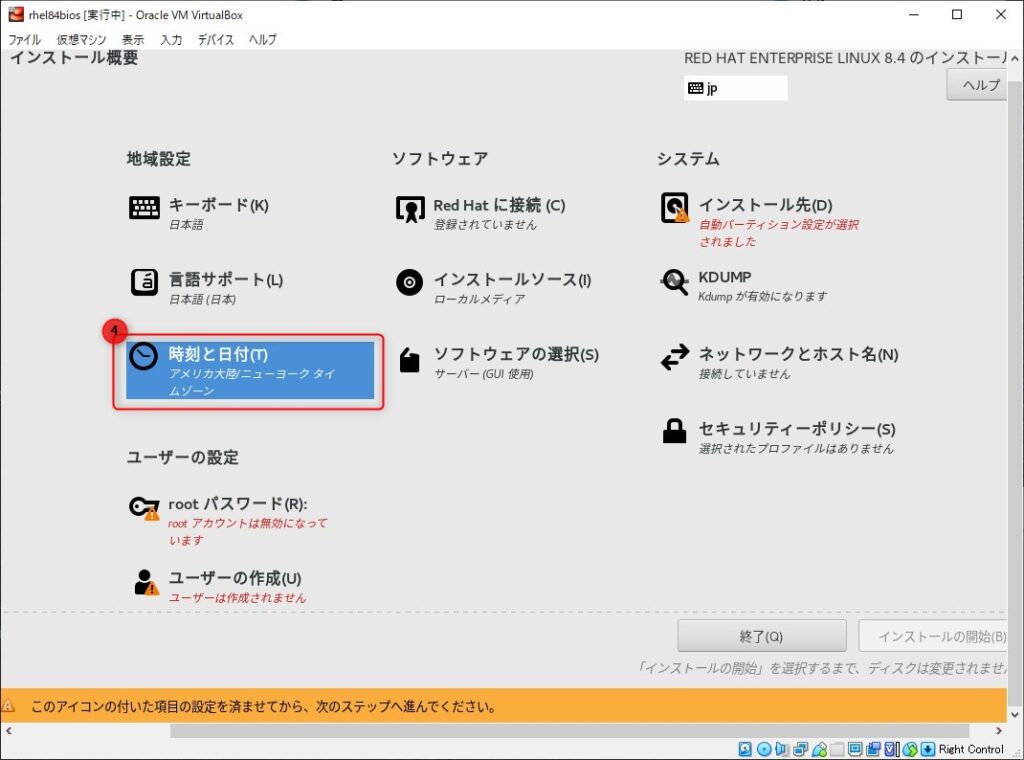Viewport: 1024px width, 760px height.
Task: Open the ヘルプ menu in the menu bar
Action: click(x=263, y=40)
